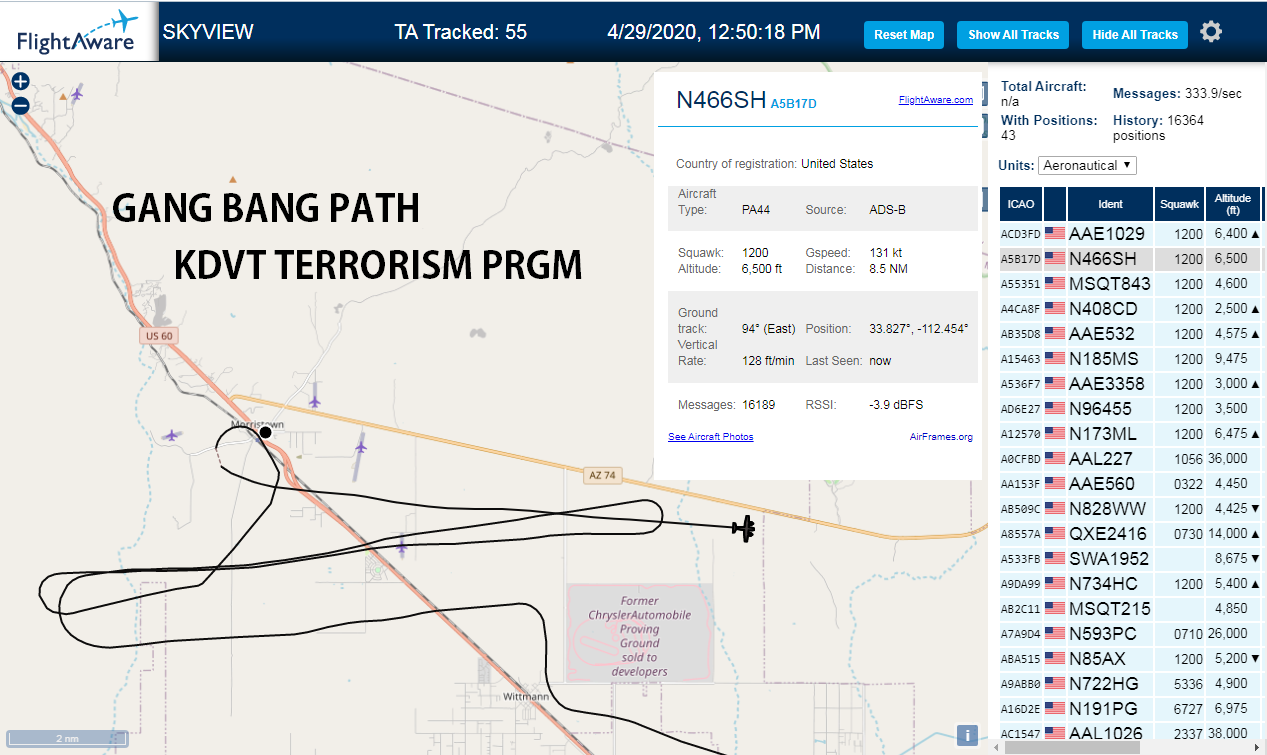
Task: Click the AB2C11 ICAO code cell
Action: click(1020, 609)
